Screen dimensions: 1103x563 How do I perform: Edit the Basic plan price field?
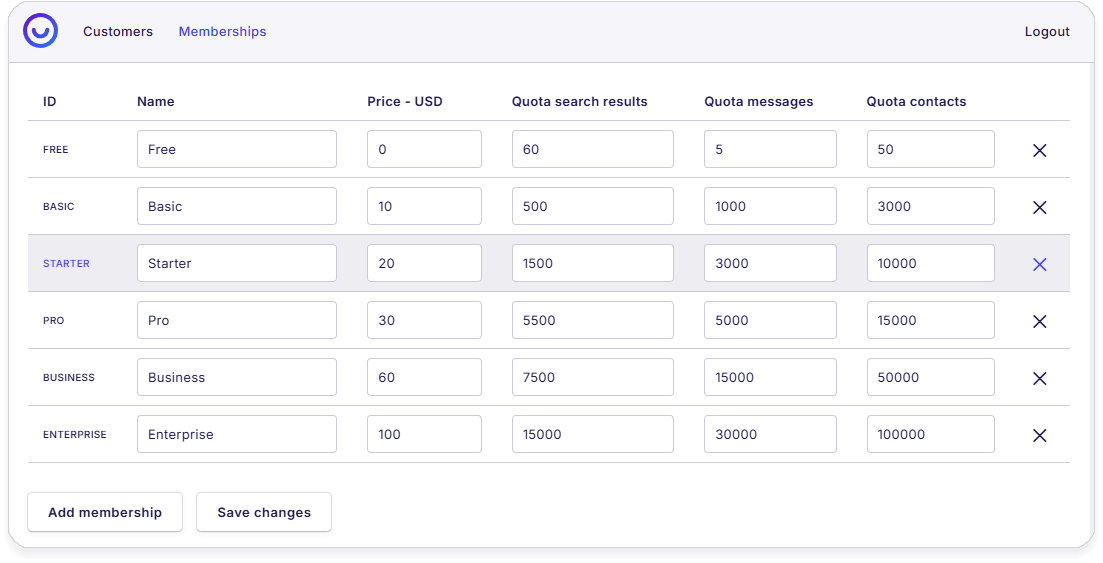point(424,206)
